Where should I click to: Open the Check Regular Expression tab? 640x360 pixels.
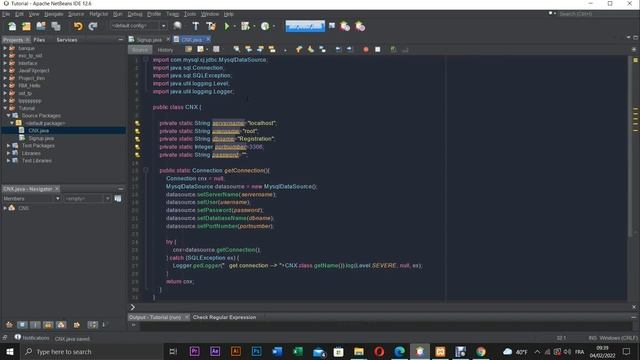click(x=224, y=317)
